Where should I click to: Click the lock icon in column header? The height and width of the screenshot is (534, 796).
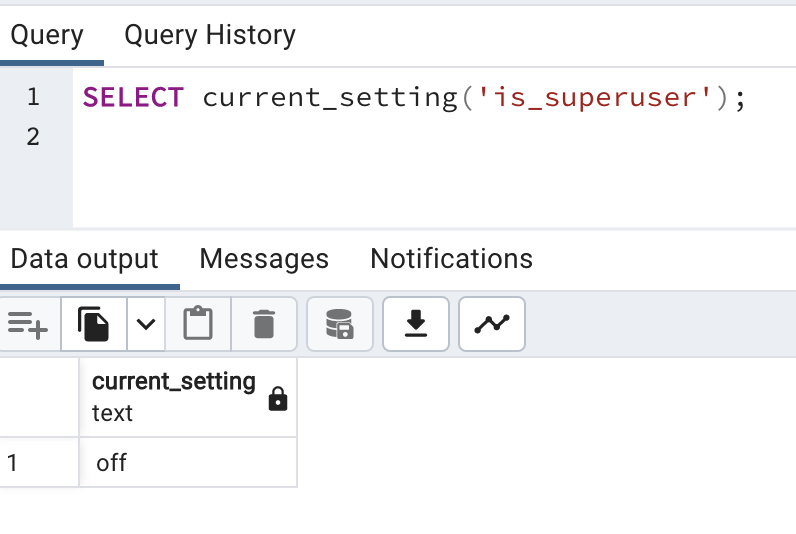[278, 400]
